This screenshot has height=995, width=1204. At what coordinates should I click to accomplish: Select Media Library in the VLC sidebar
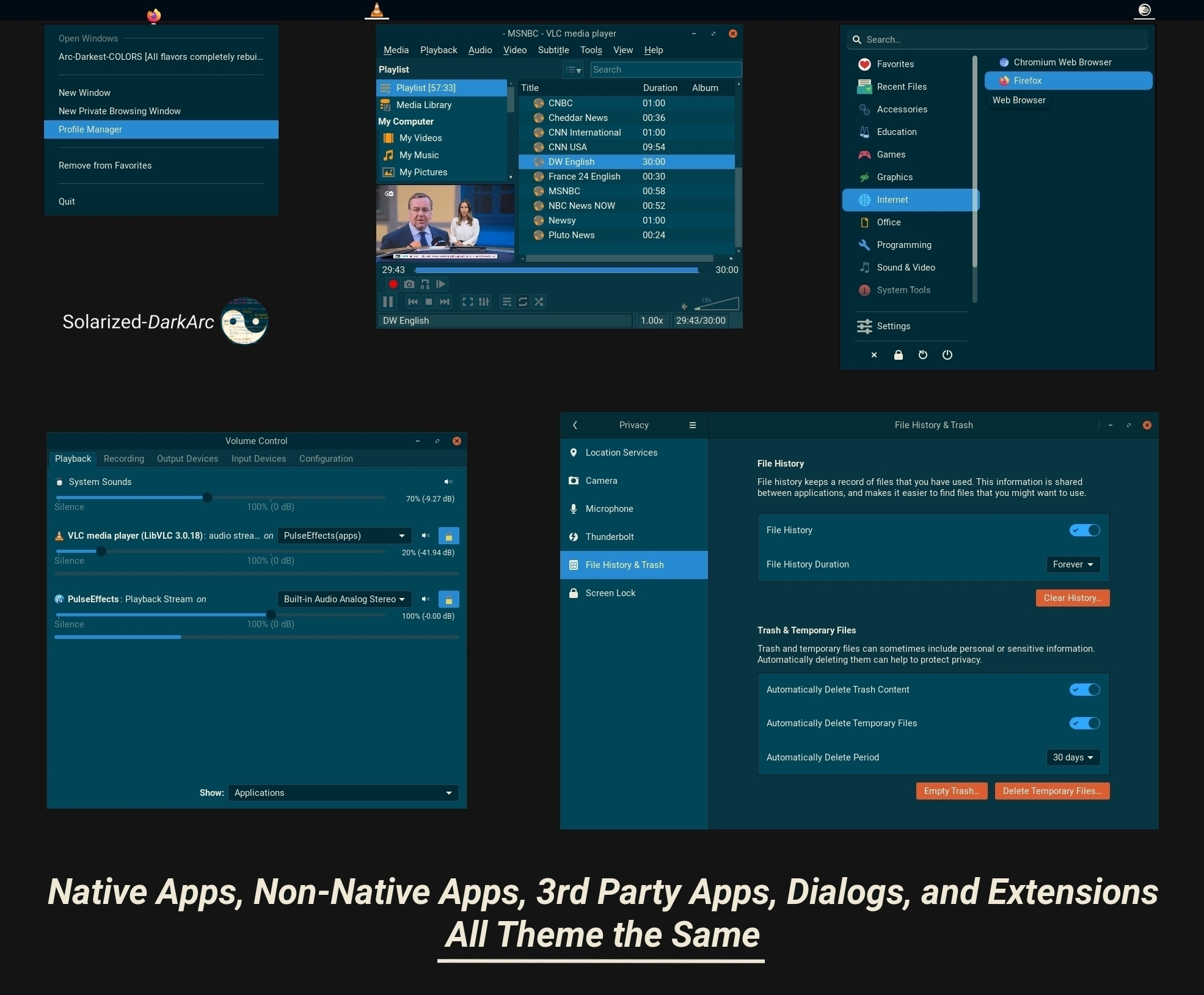pyautogui.click(x=442, y=105)
